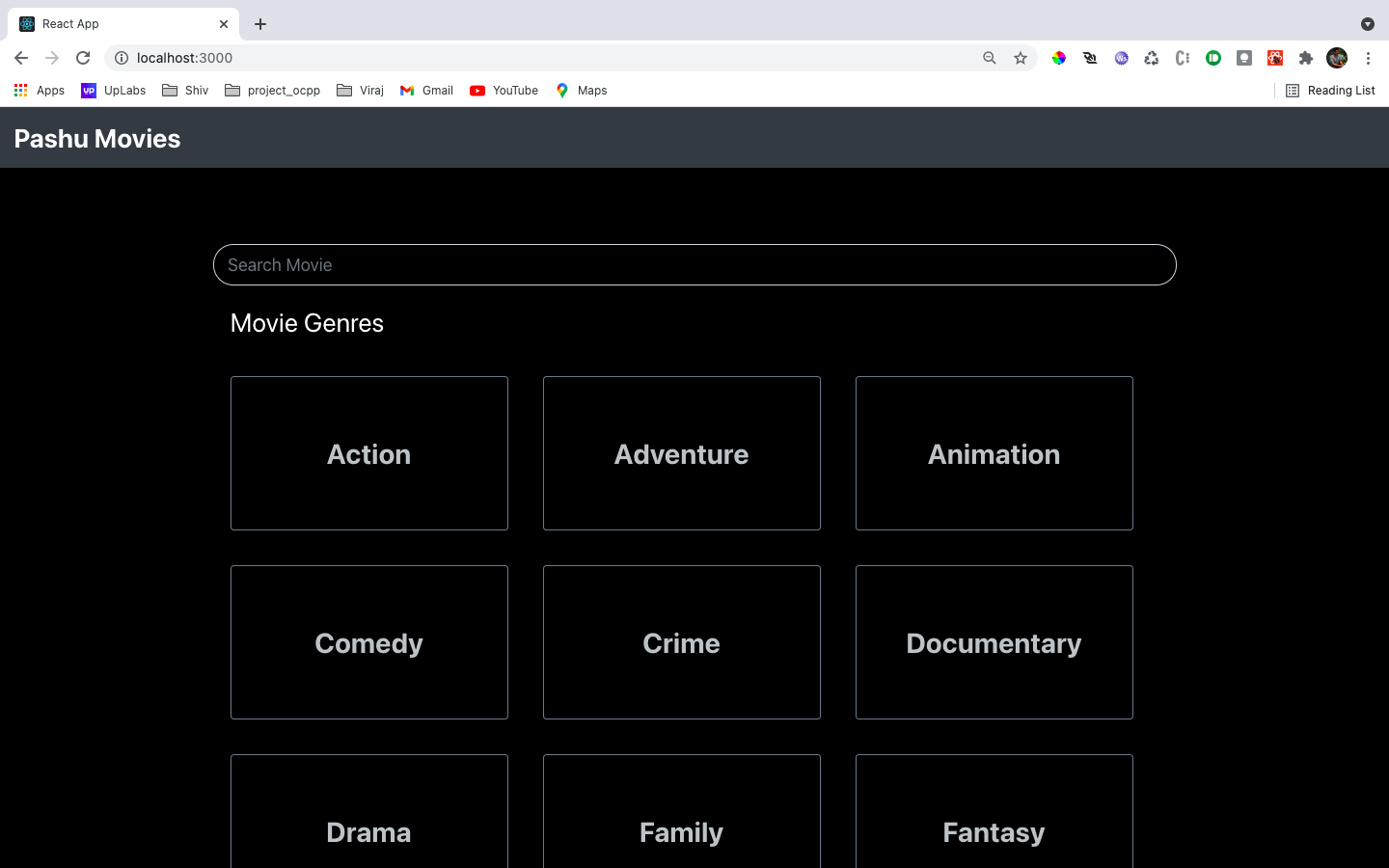Bookmark this page with the star icon
The image size is (1389, 868).
1021,58
